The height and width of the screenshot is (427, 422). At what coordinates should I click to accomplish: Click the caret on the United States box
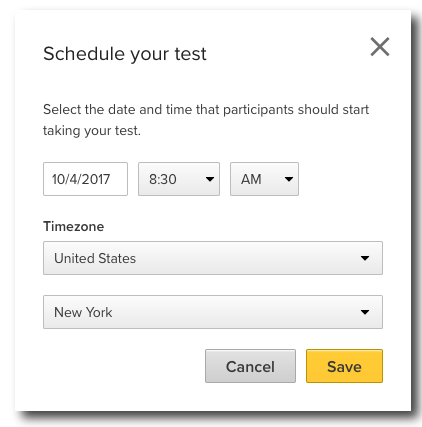(365, 258)
